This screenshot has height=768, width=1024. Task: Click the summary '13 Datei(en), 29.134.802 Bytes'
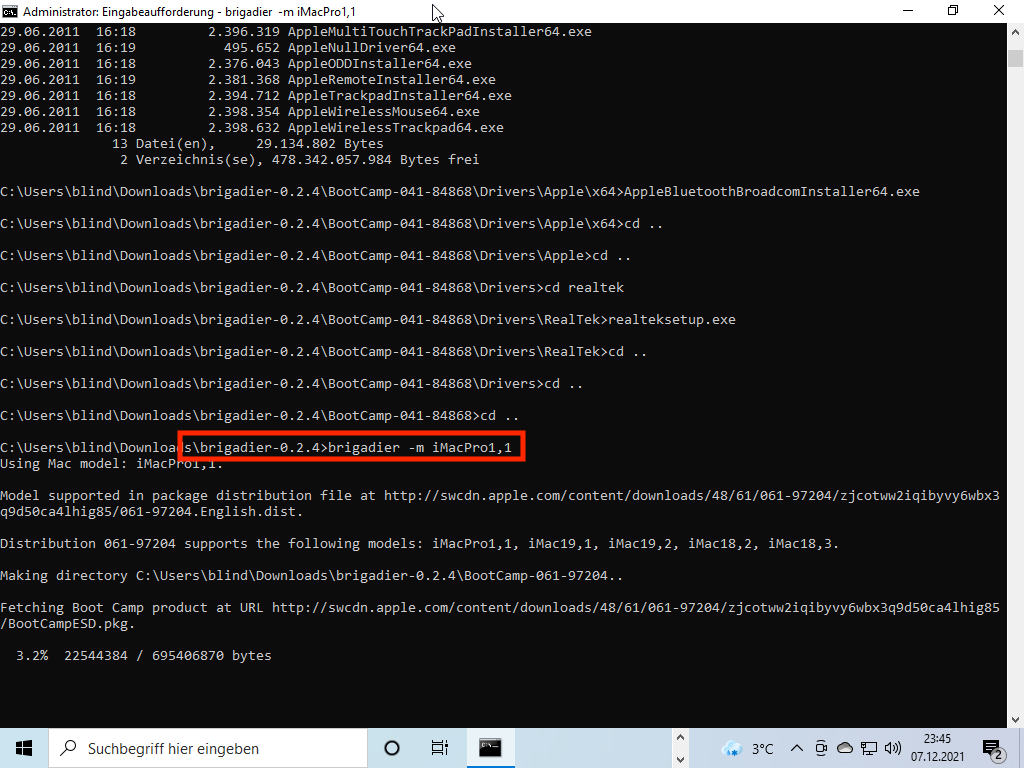pyautogui.click(x=248, y=144)
